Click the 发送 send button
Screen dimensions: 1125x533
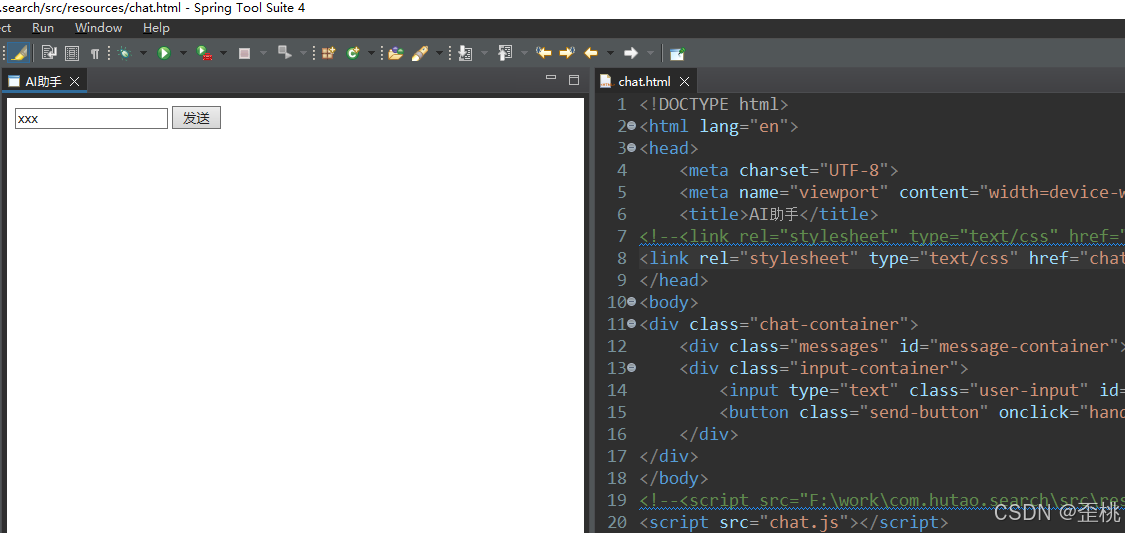click(197, 118)
